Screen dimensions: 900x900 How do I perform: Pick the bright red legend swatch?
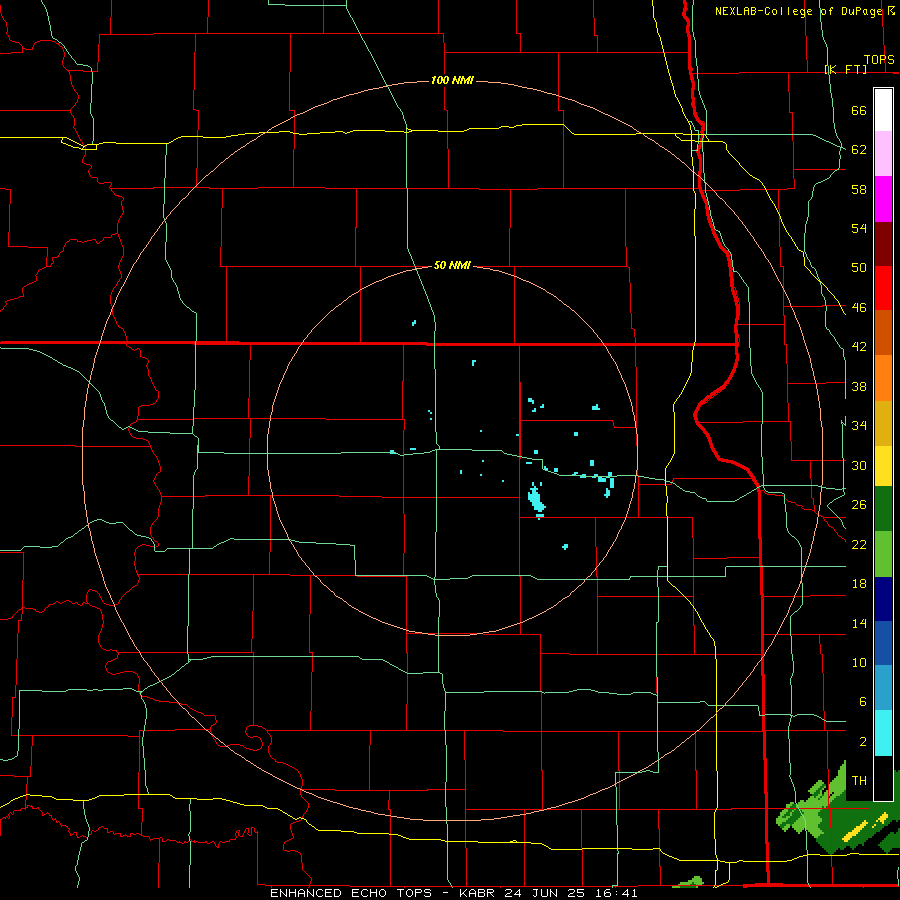click(883, 288)
